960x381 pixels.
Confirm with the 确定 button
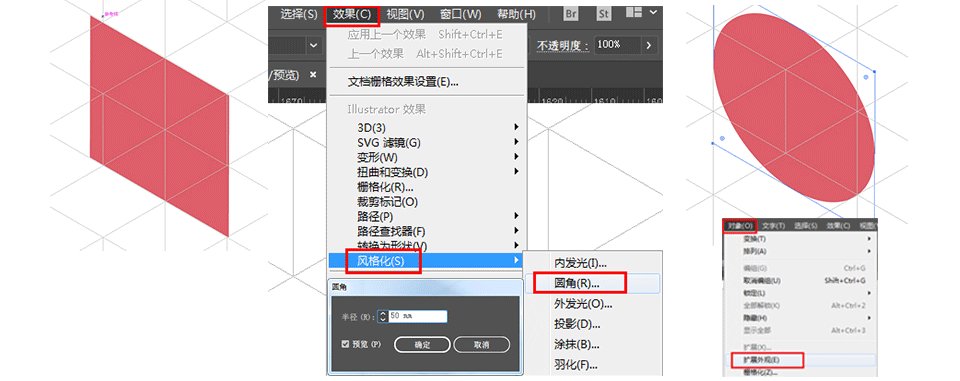point(422,345)
